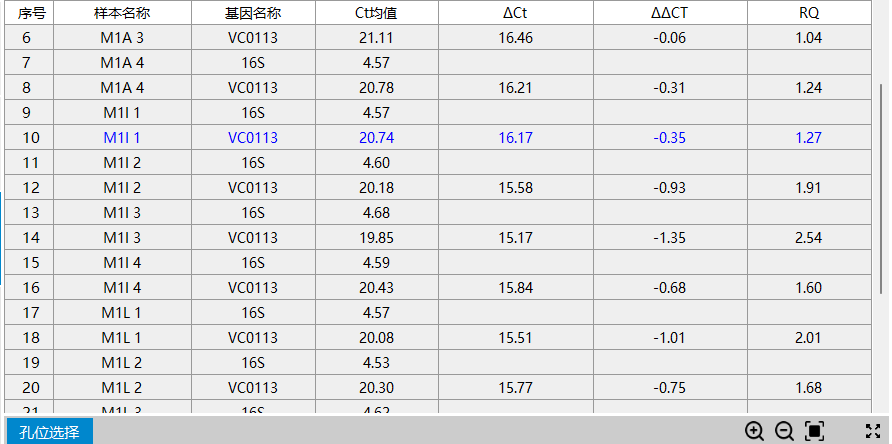Select the M1L 2 VC0113 row 20

253,388
